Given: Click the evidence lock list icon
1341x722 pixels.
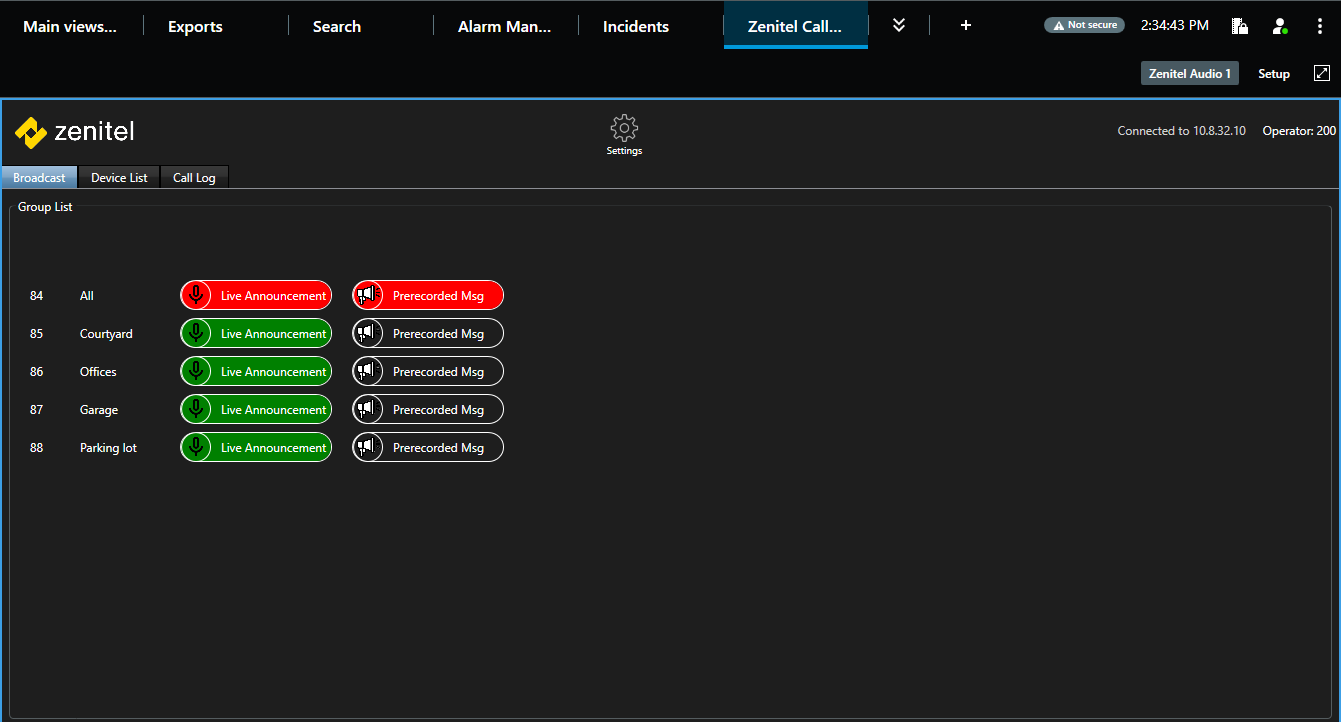Looking at the screenshot, I should click(x=1239, y=26).
